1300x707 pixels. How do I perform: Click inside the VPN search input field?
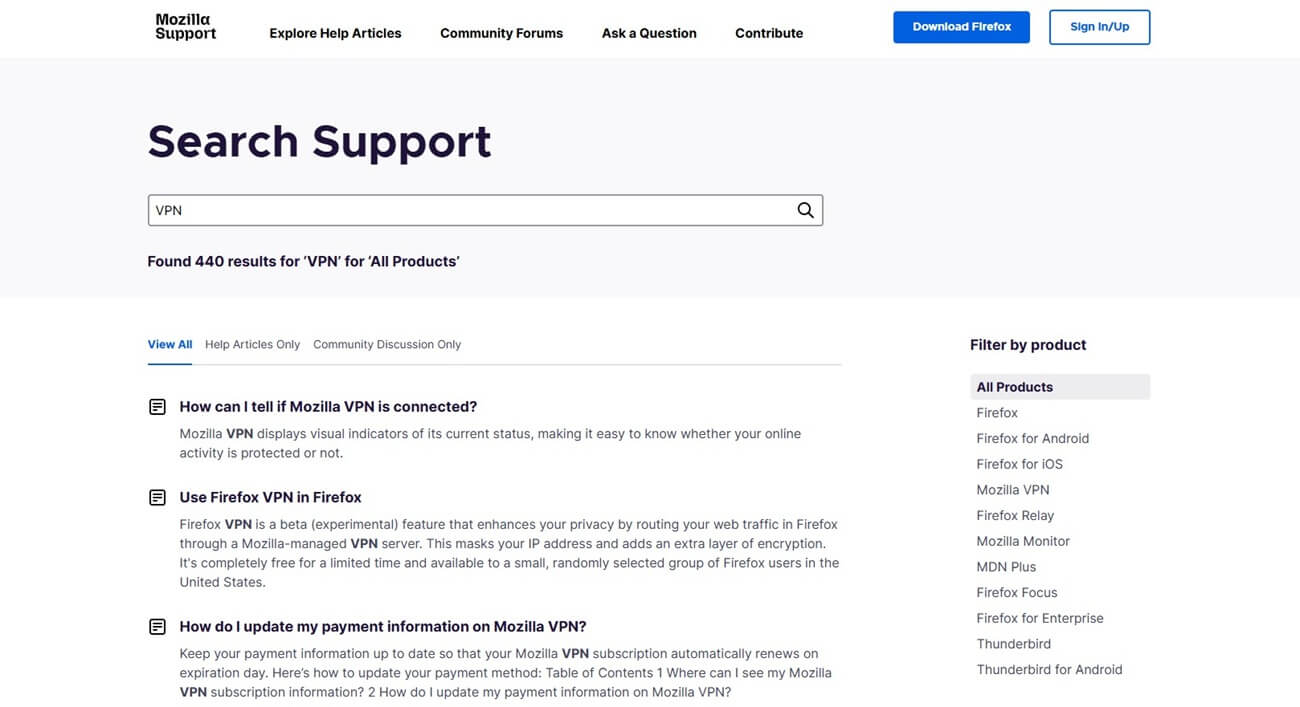coord(450,210)
